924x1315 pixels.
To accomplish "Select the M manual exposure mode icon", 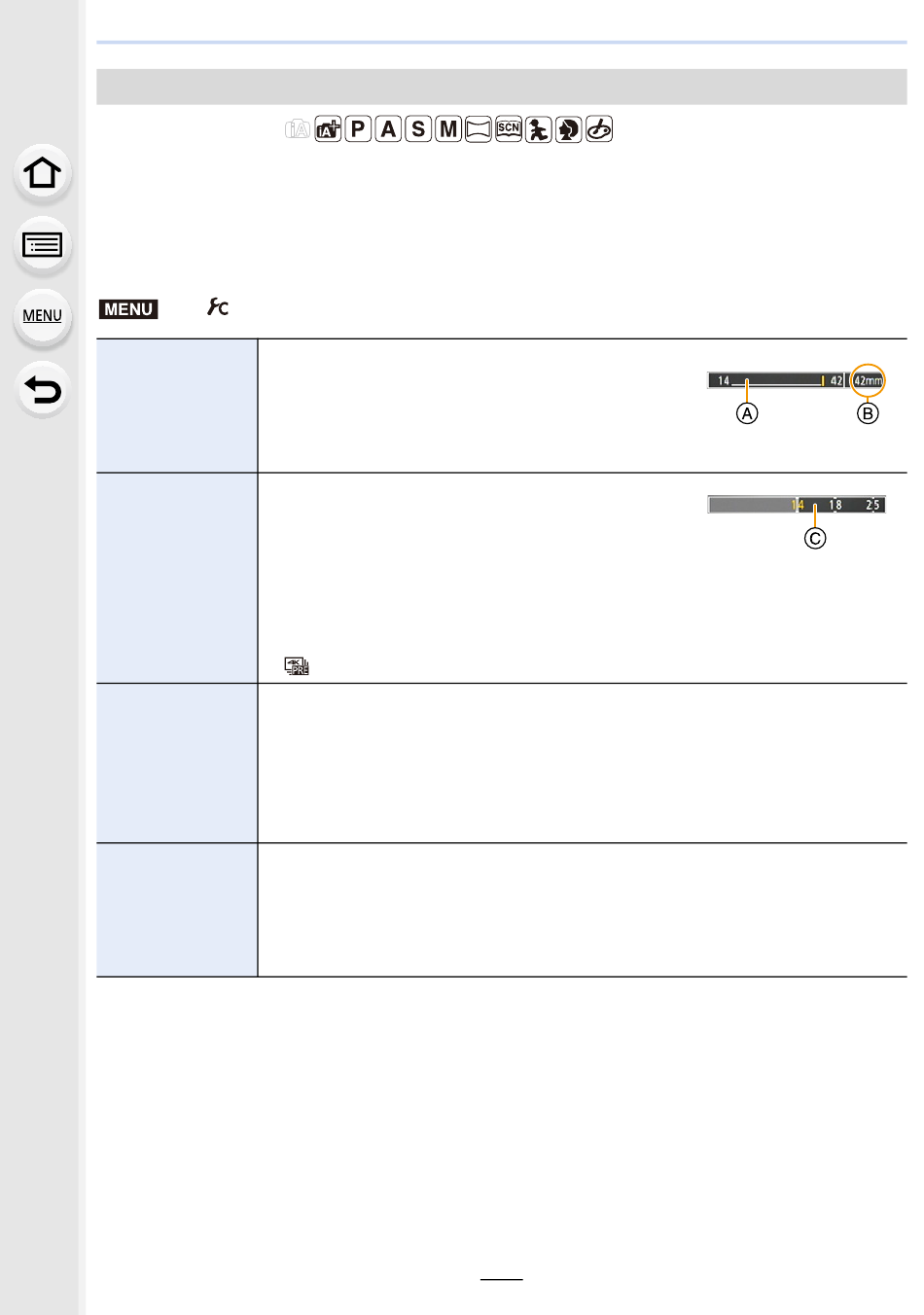I will [448, 129].
